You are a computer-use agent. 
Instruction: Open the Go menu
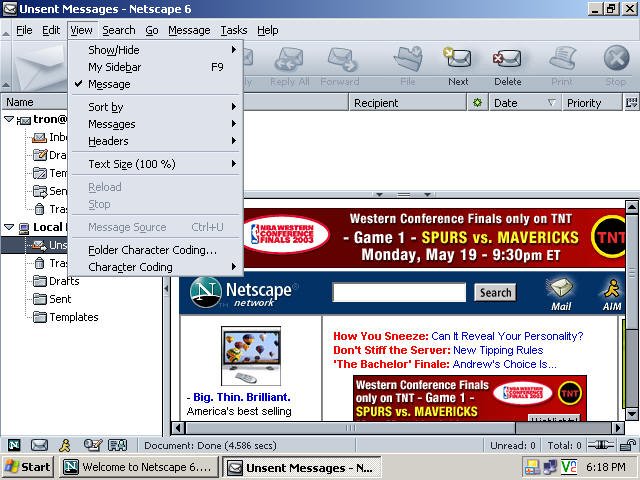tap(152, 30)
